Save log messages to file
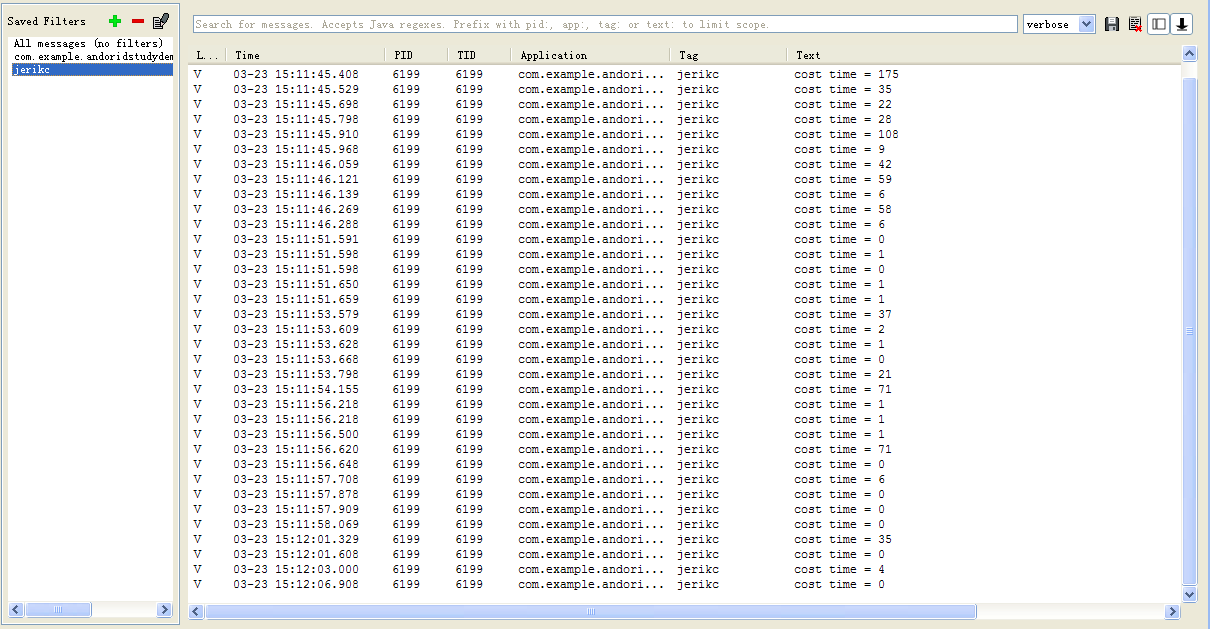 (1112, 24)
